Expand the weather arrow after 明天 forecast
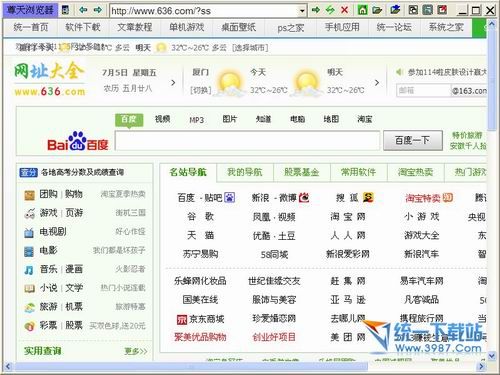The height and width of the screenshot is (375, 500). (377, 82)
